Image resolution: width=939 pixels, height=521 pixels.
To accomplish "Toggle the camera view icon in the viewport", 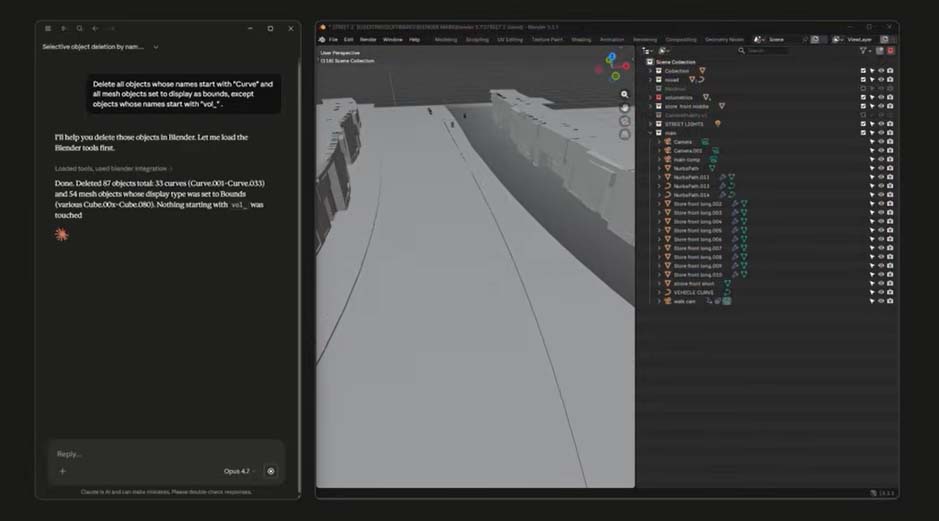I will [x=625, y=121].
